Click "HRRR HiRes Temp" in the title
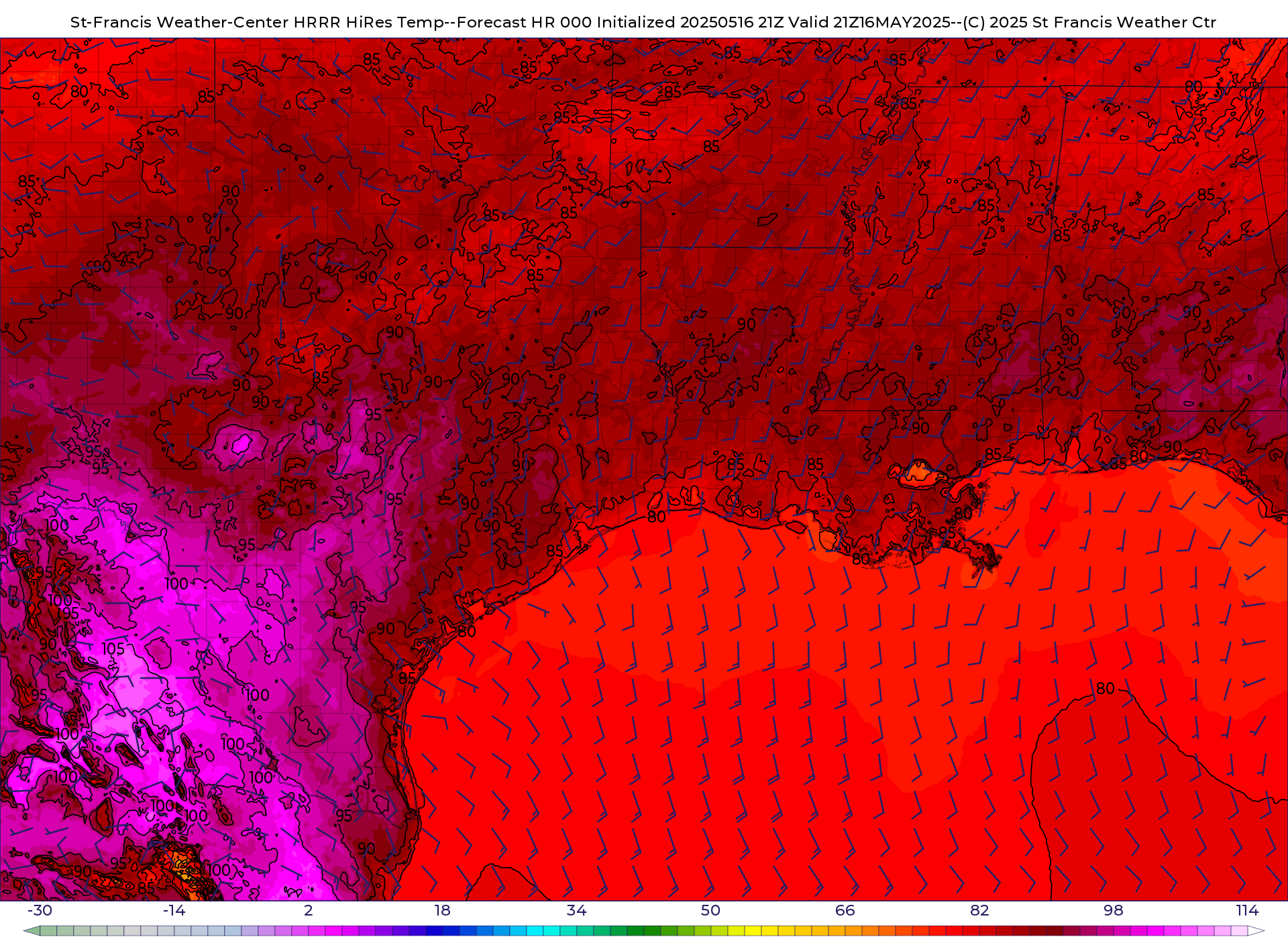The image size is (1288, 939). (x=368, y=22)
